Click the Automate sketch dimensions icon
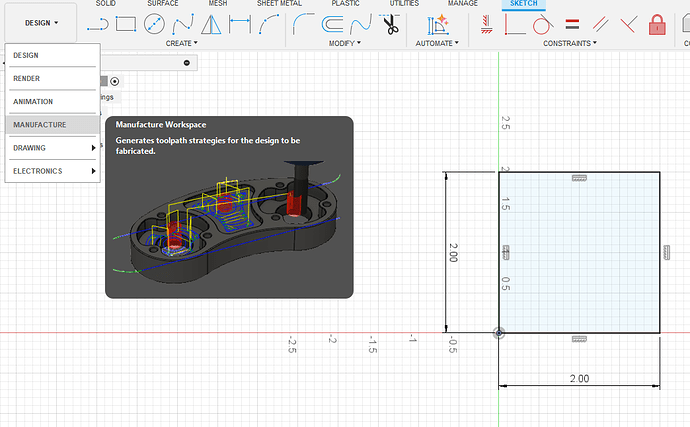Viewport: 690px width, 427px height. [x=437, y=25]
